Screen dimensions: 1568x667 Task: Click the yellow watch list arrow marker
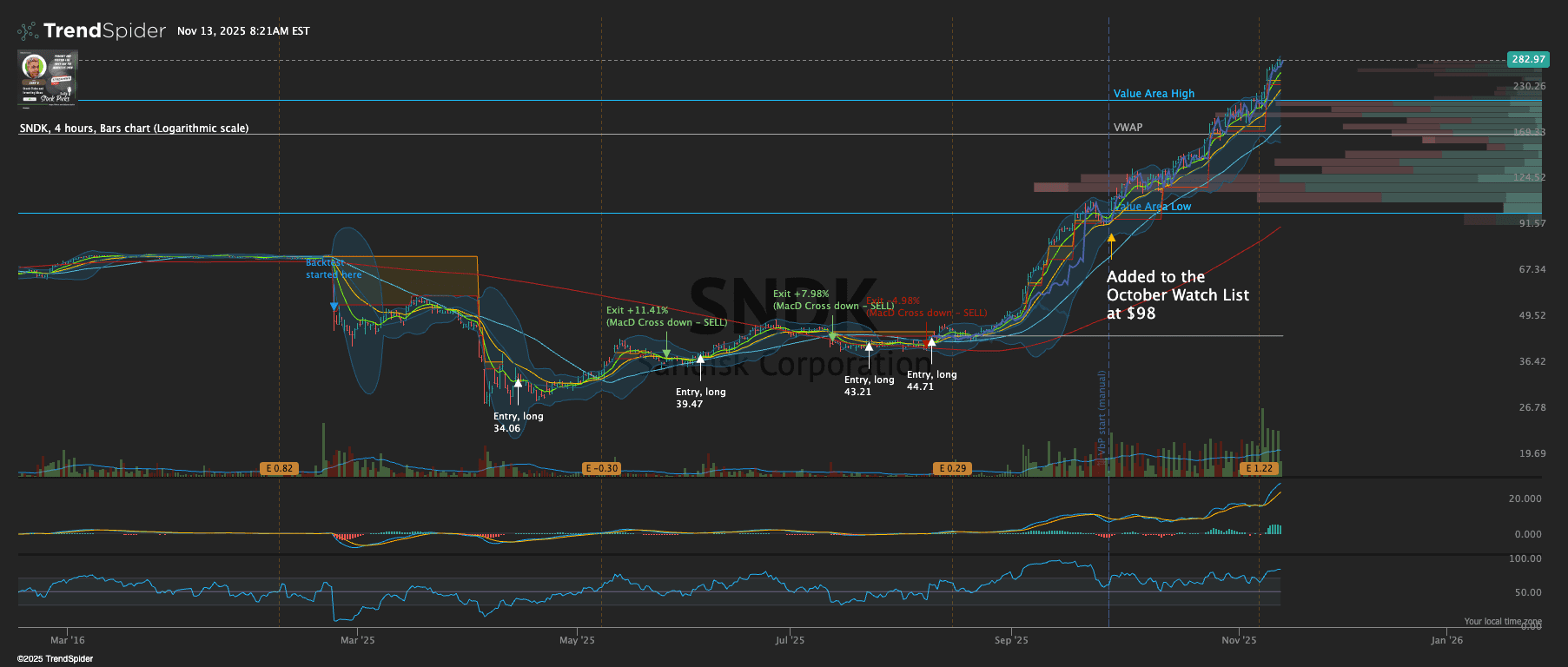point(1111,238)
